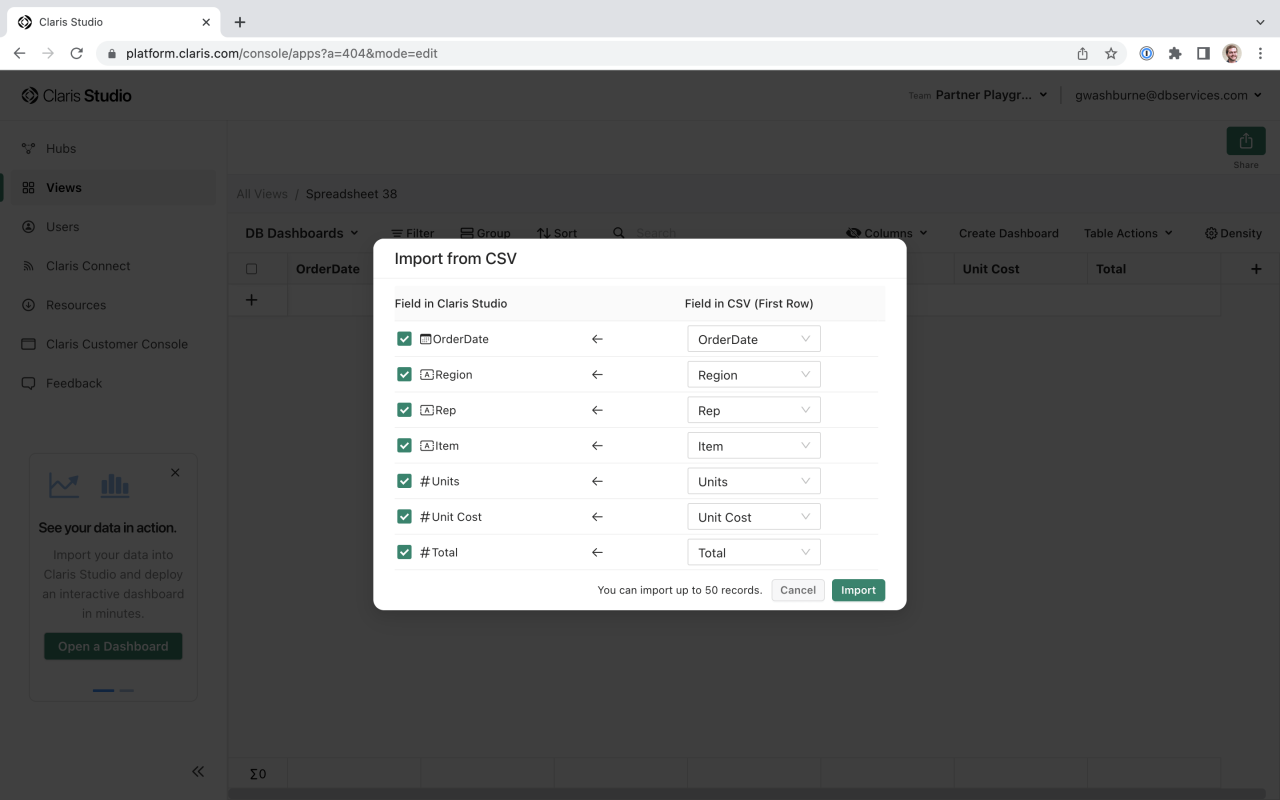Click Open a Dashboard button
This screenshot has width=1280, height=800.
[113, 646]
